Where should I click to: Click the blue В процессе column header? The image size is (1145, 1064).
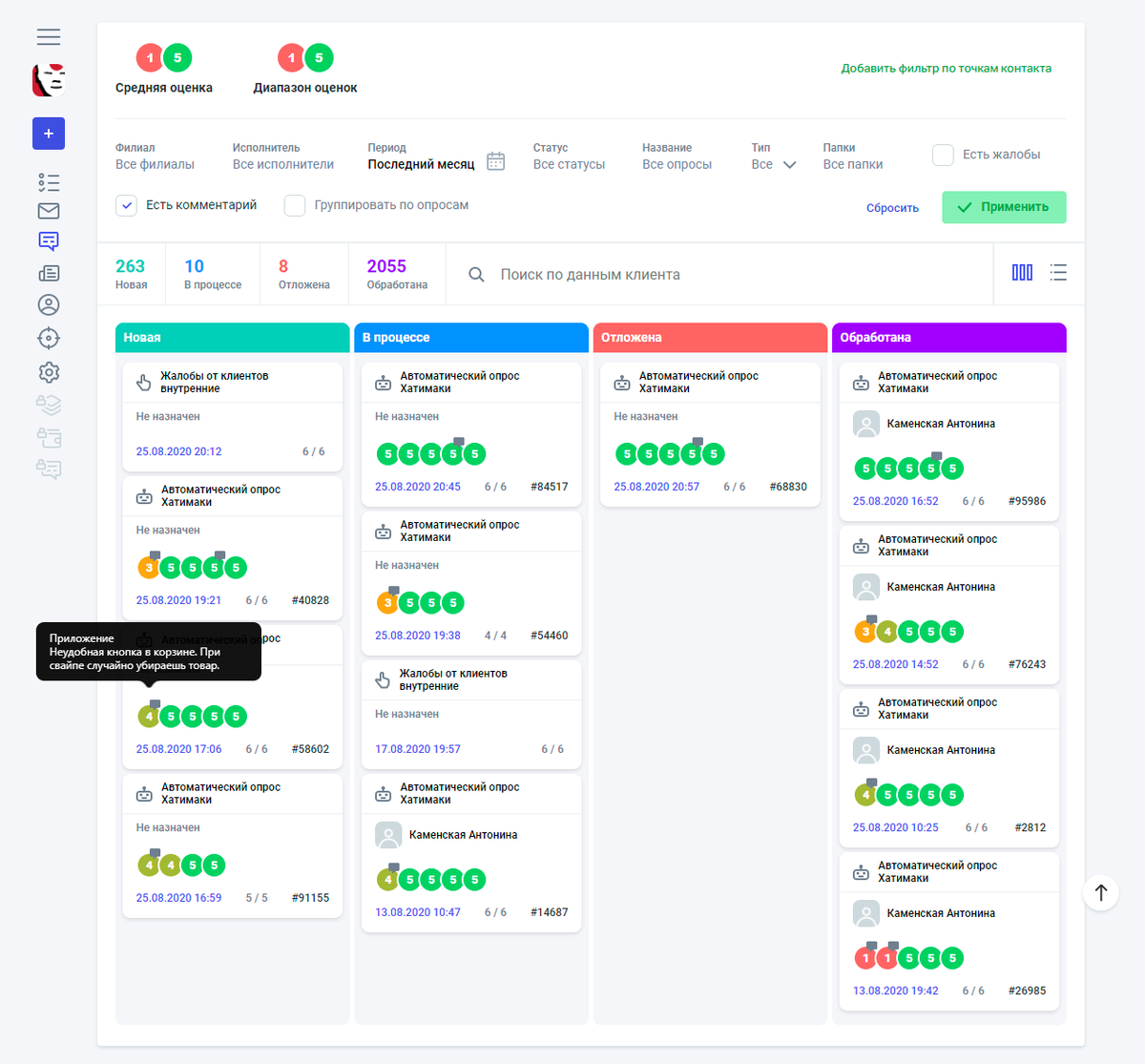471,338
